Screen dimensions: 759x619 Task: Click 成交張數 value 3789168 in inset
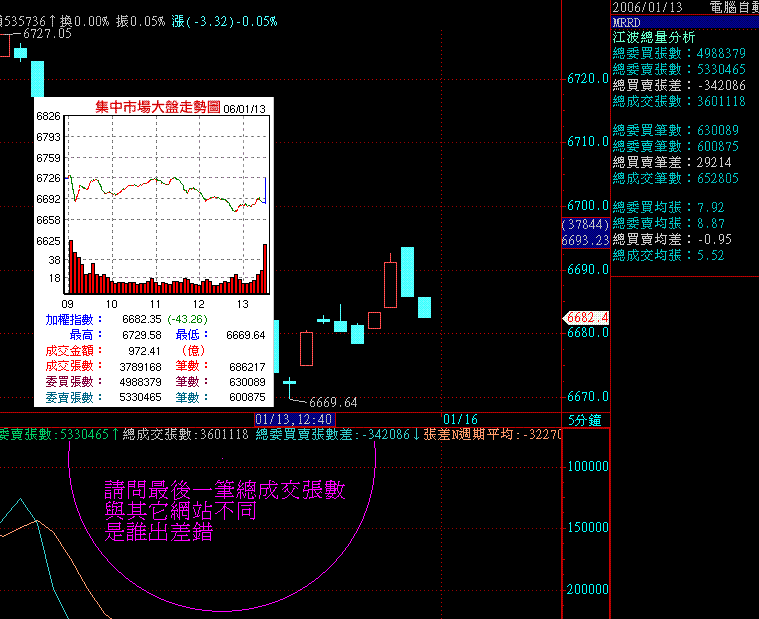[140, 367]
